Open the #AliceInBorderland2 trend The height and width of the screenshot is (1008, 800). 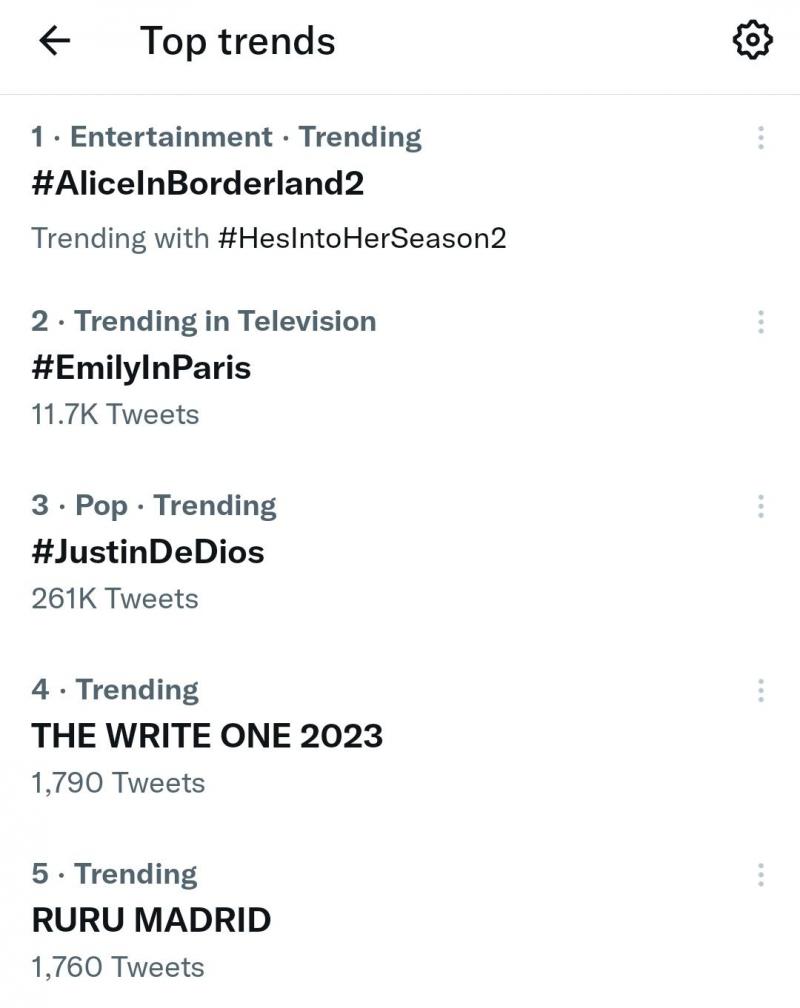[198, 184]
